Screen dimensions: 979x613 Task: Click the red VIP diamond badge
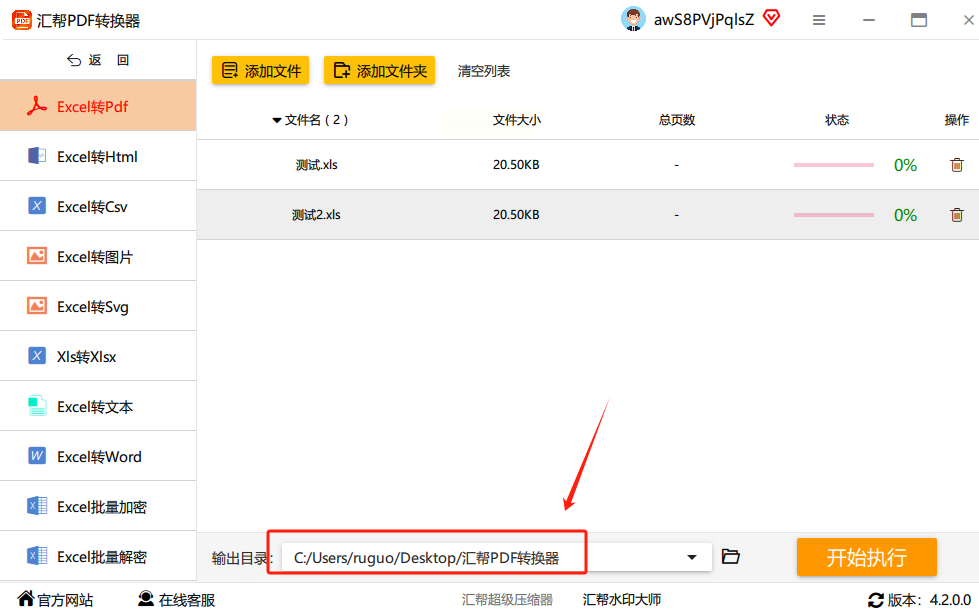click(x=772, y=19)
